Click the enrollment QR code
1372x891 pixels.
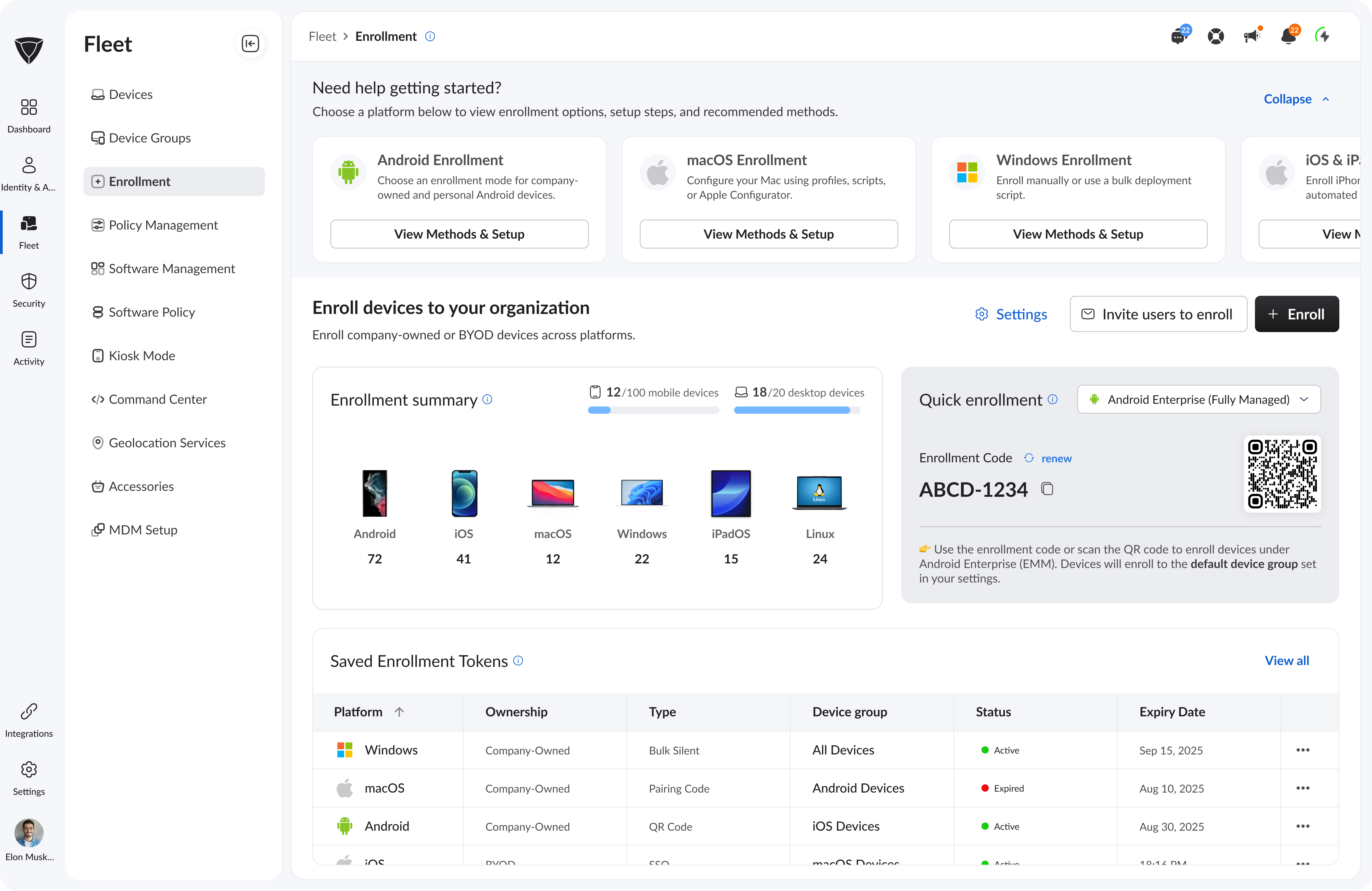(1282, 474)
